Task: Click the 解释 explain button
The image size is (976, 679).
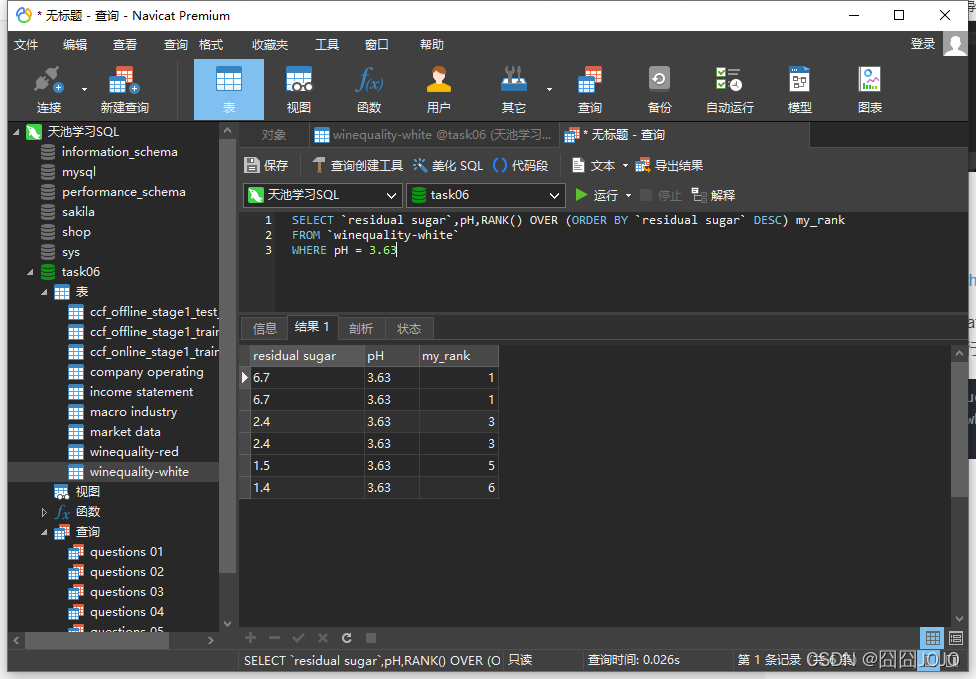Action: pos(713,195)
